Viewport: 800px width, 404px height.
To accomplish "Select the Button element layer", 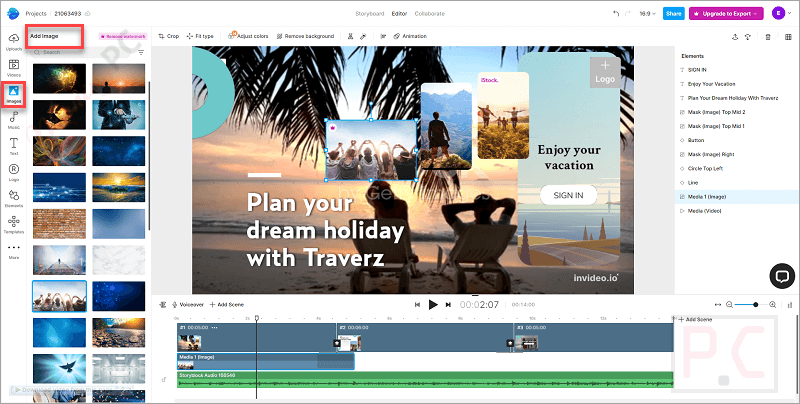I will 695,140.
